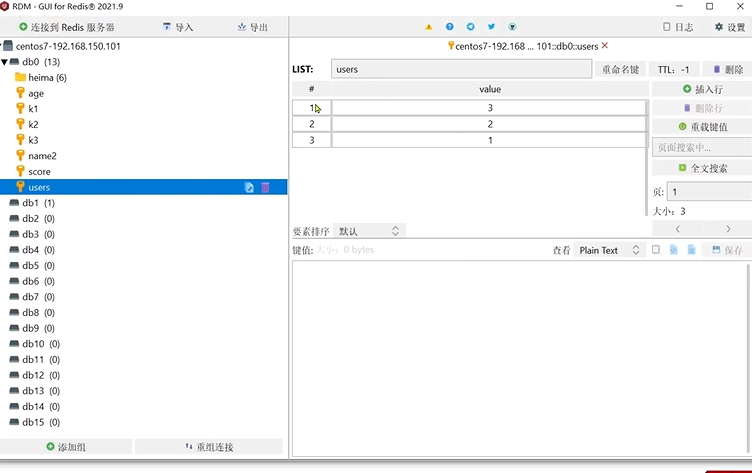
Task: Open the Telegram icon link
Action: tap(470, 27)
